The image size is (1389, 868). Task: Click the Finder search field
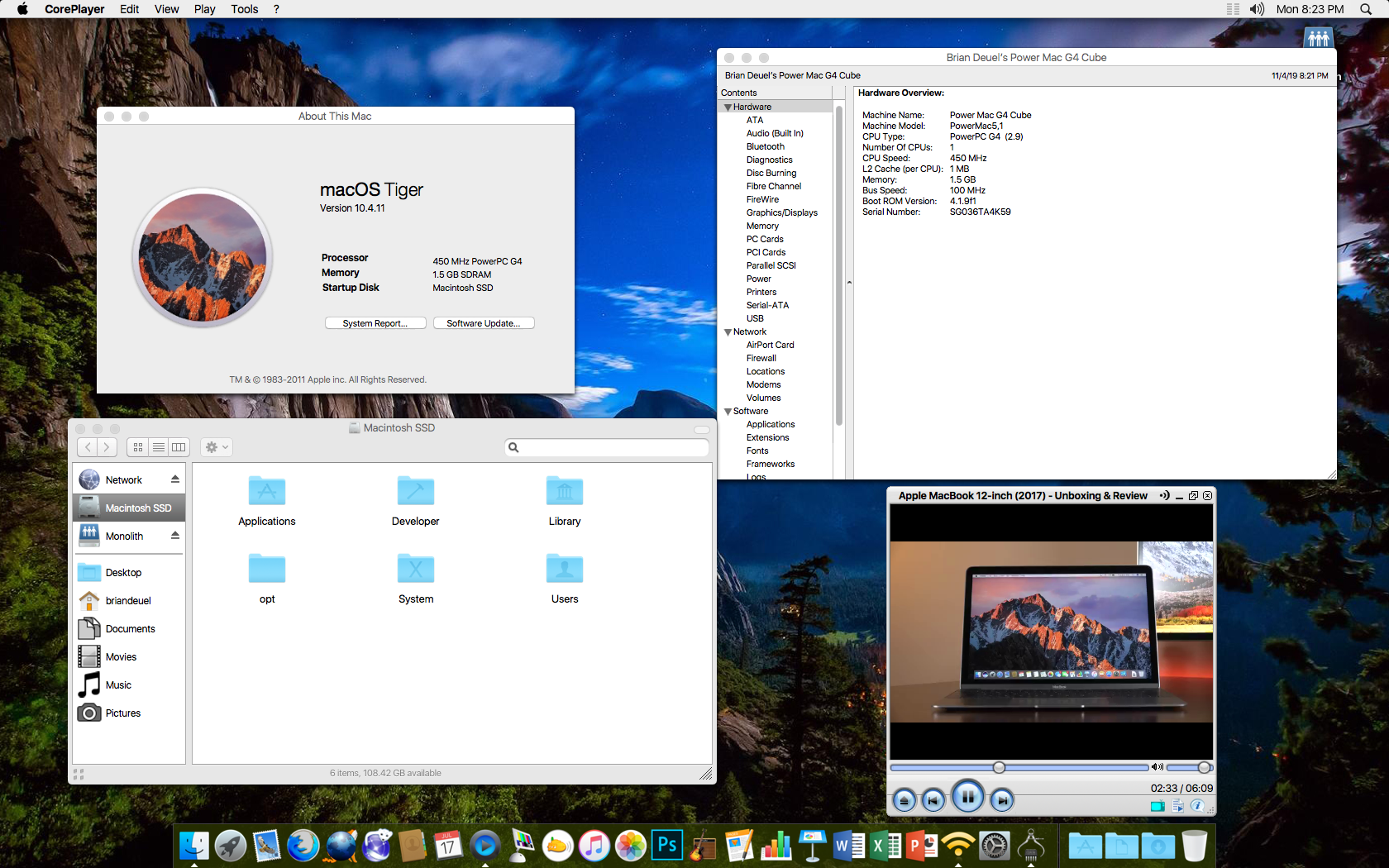coord(607,447)
